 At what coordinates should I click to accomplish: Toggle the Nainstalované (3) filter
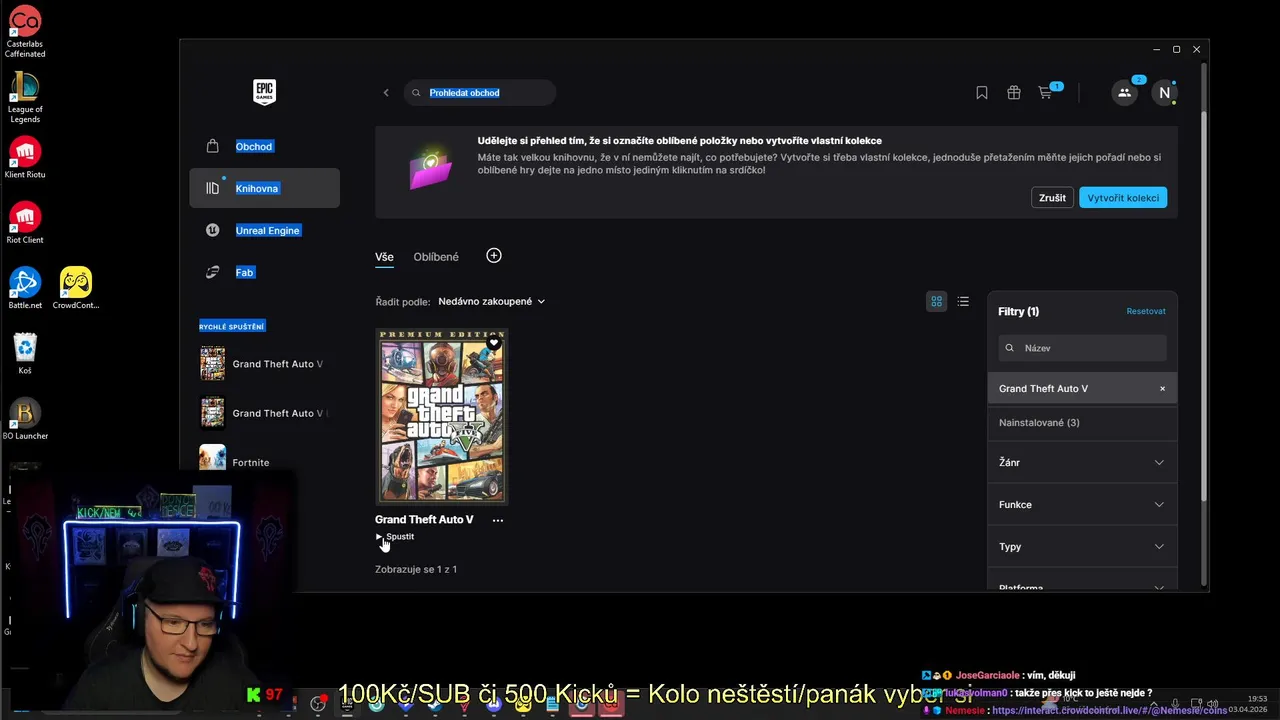click(1082, 423)
